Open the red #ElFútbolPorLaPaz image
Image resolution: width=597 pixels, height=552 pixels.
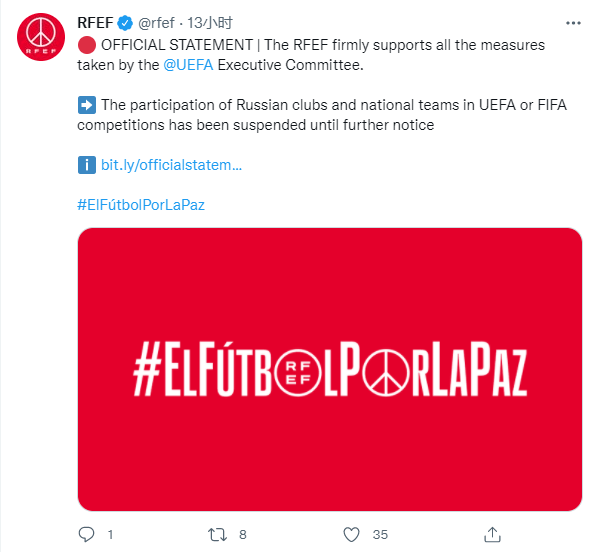pos(330,369)
